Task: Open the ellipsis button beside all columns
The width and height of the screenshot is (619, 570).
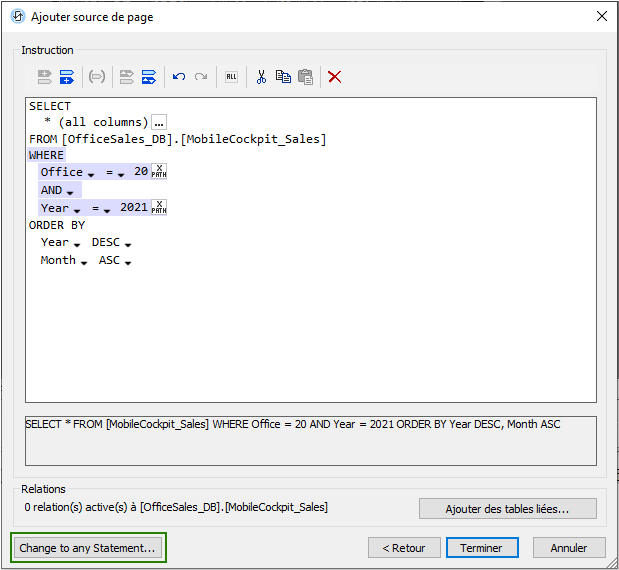Action: (159, 122)
